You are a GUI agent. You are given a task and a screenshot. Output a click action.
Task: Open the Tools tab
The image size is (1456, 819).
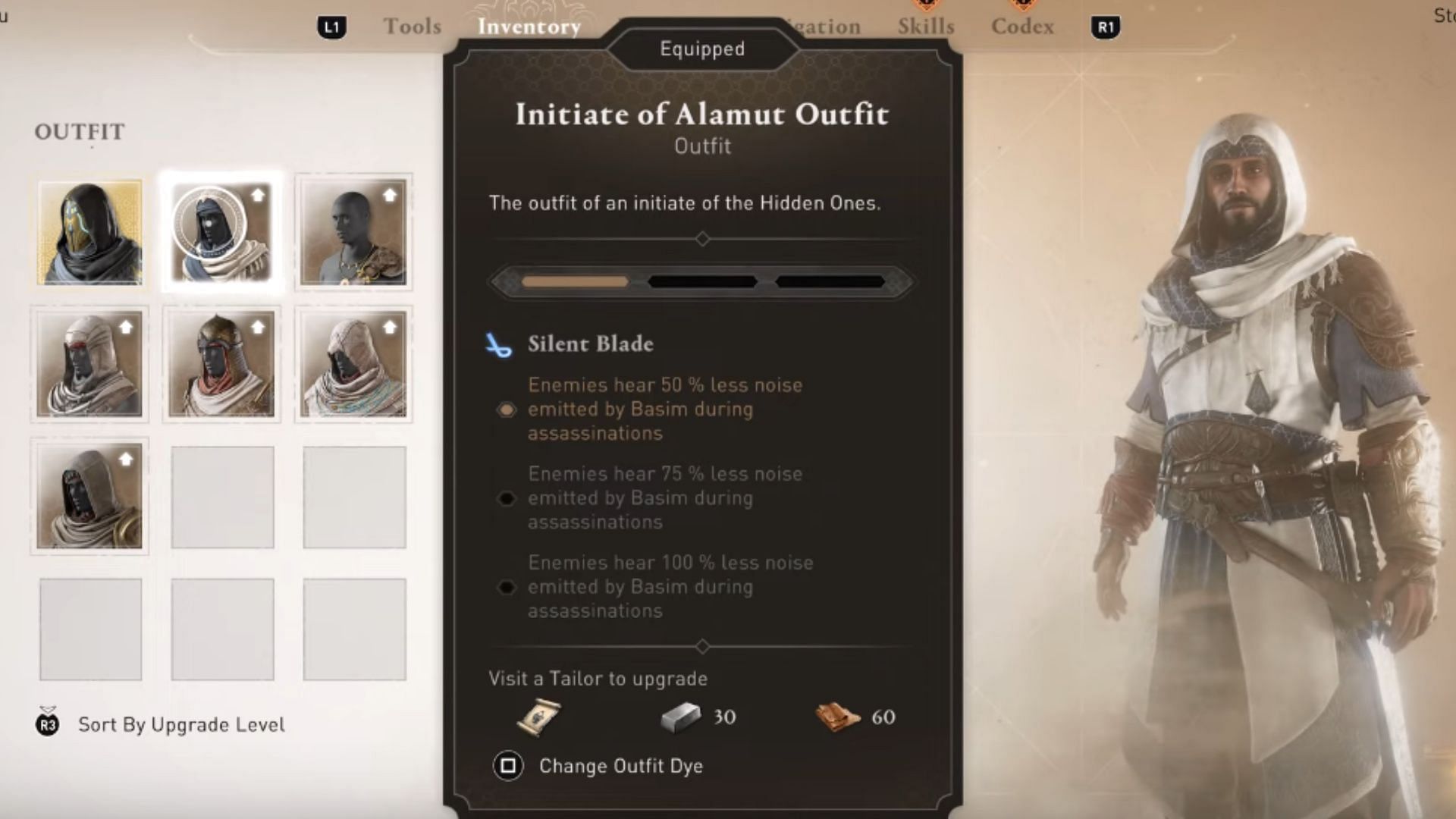click(412, 27)
